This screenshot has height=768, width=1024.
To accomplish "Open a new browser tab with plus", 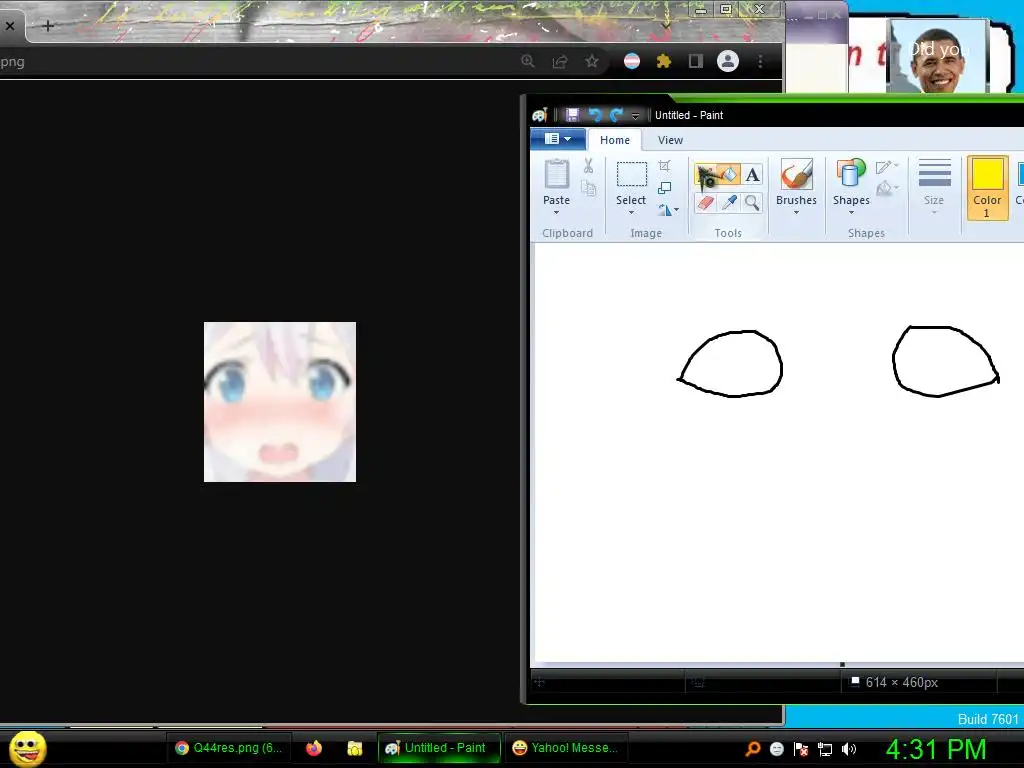I will 48,25.
